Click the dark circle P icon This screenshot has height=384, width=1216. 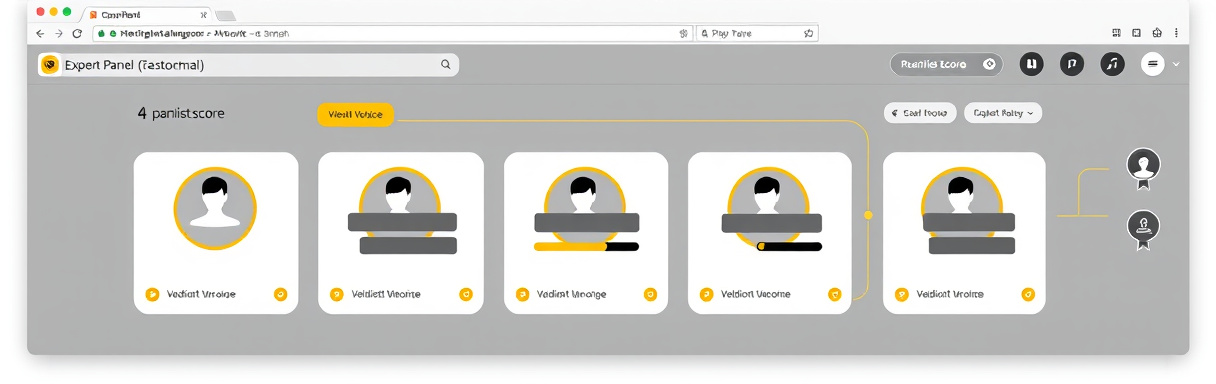1071,64
